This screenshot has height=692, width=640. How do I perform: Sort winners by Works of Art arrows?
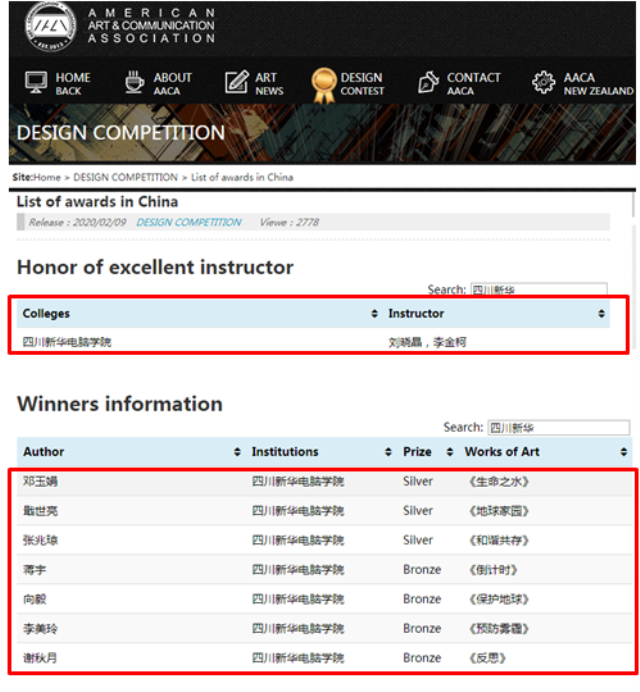[x=624, y=452]
